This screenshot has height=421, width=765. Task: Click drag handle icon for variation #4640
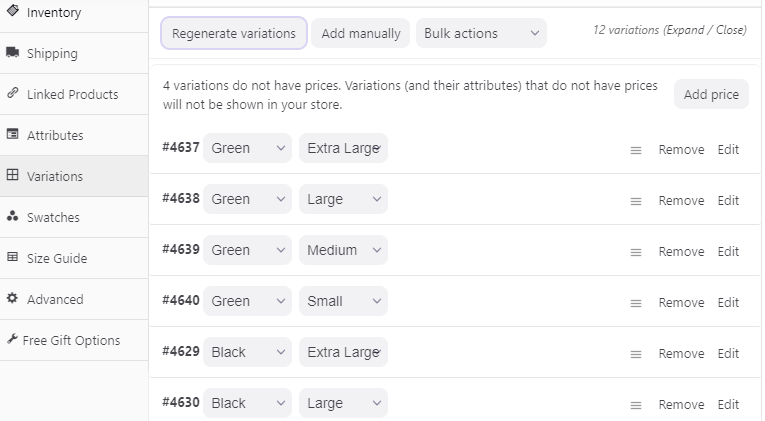tap(635, 303)
